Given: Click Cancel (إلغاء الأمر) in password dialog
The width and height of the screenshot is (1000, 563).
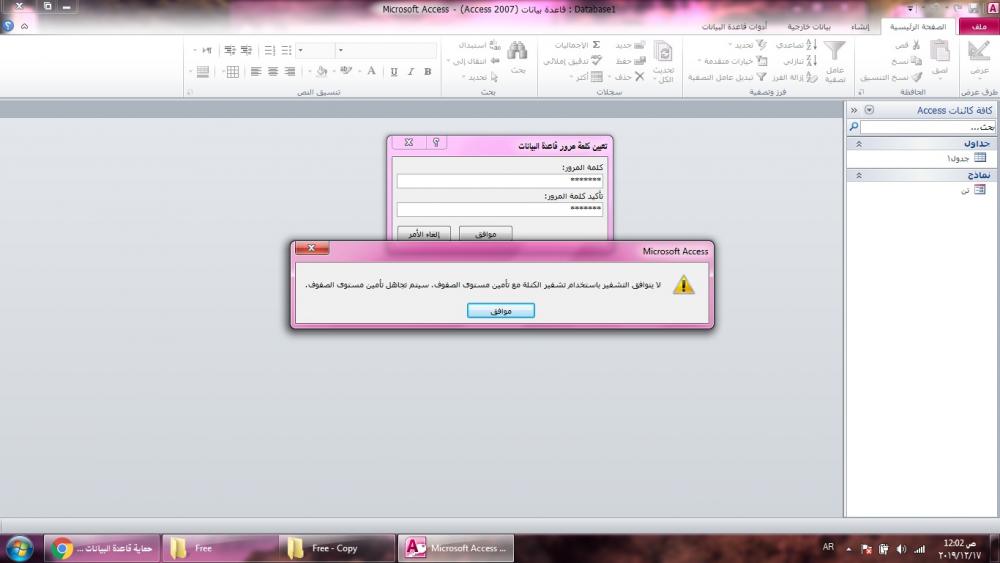Looking at the screenshot, I should pos(423,234).
